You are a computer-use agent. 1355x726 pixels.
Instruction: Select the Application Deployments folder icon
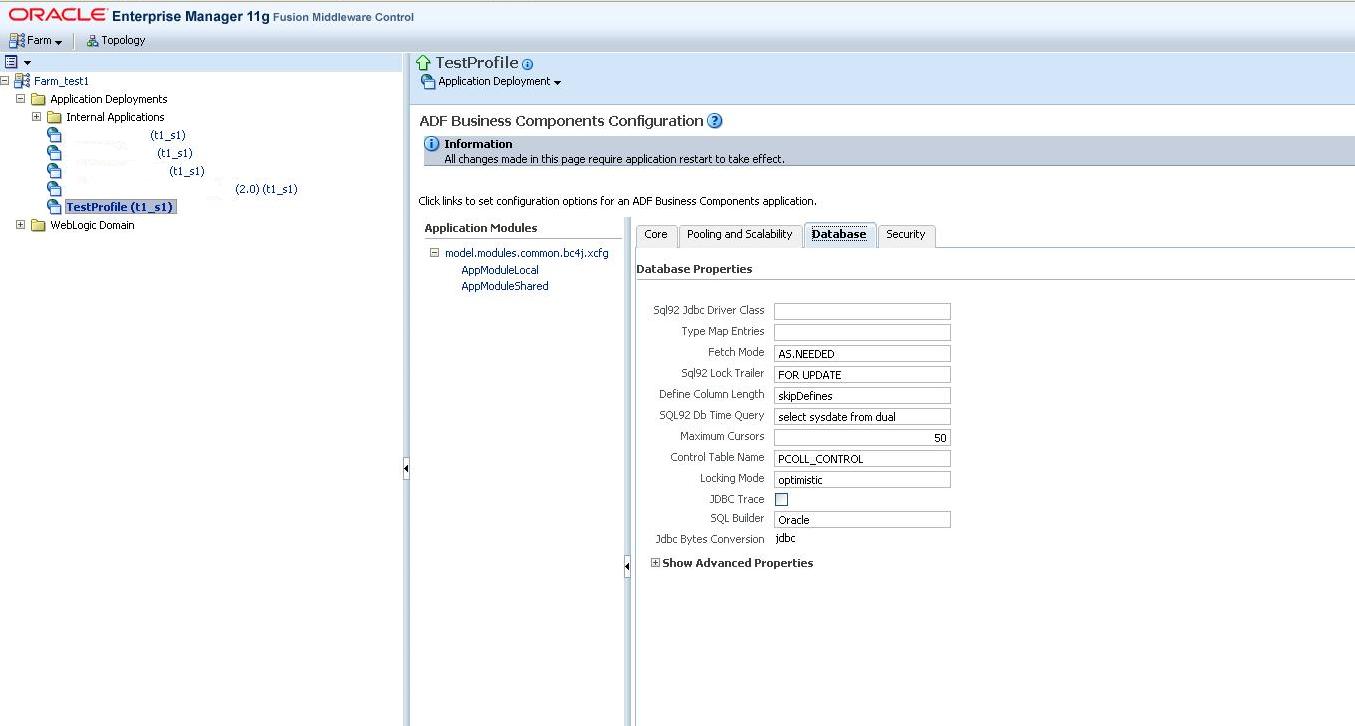[x=39, y=99]
